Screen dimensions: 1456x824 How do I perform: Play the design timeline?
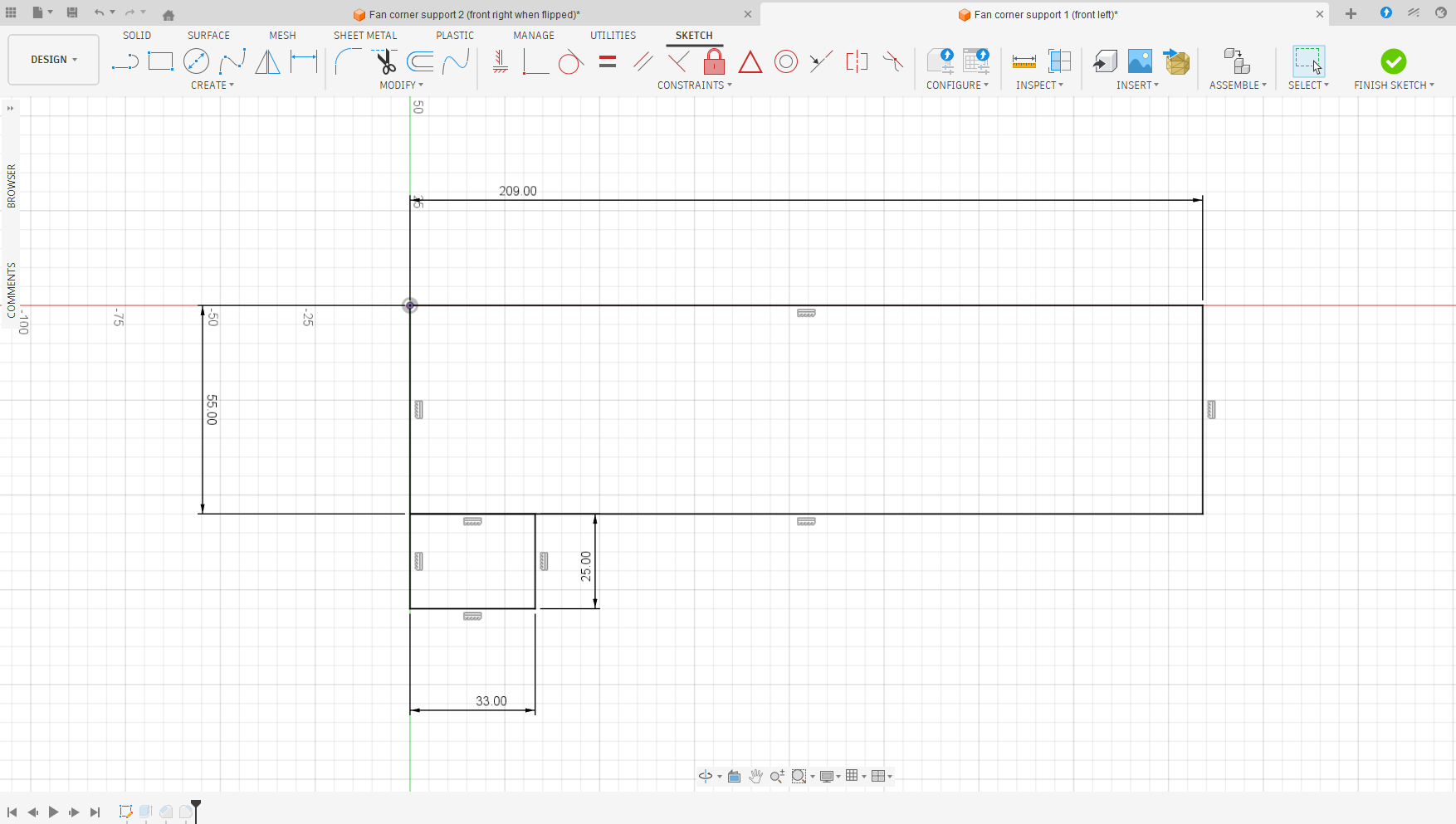(54, 812)
